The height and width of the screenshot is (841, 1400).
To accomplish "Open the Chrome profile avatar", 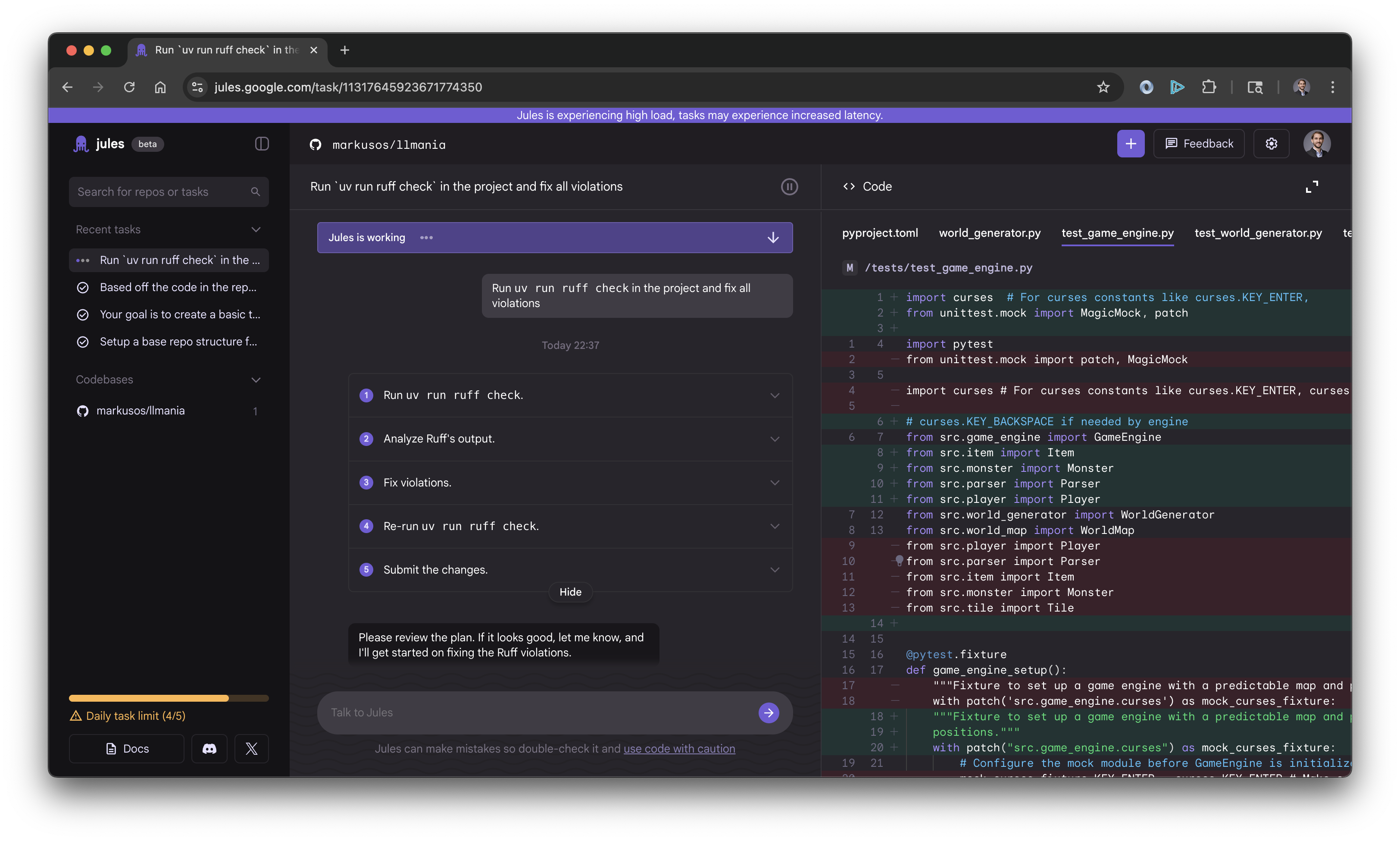I will click(x=1301, y=87).
